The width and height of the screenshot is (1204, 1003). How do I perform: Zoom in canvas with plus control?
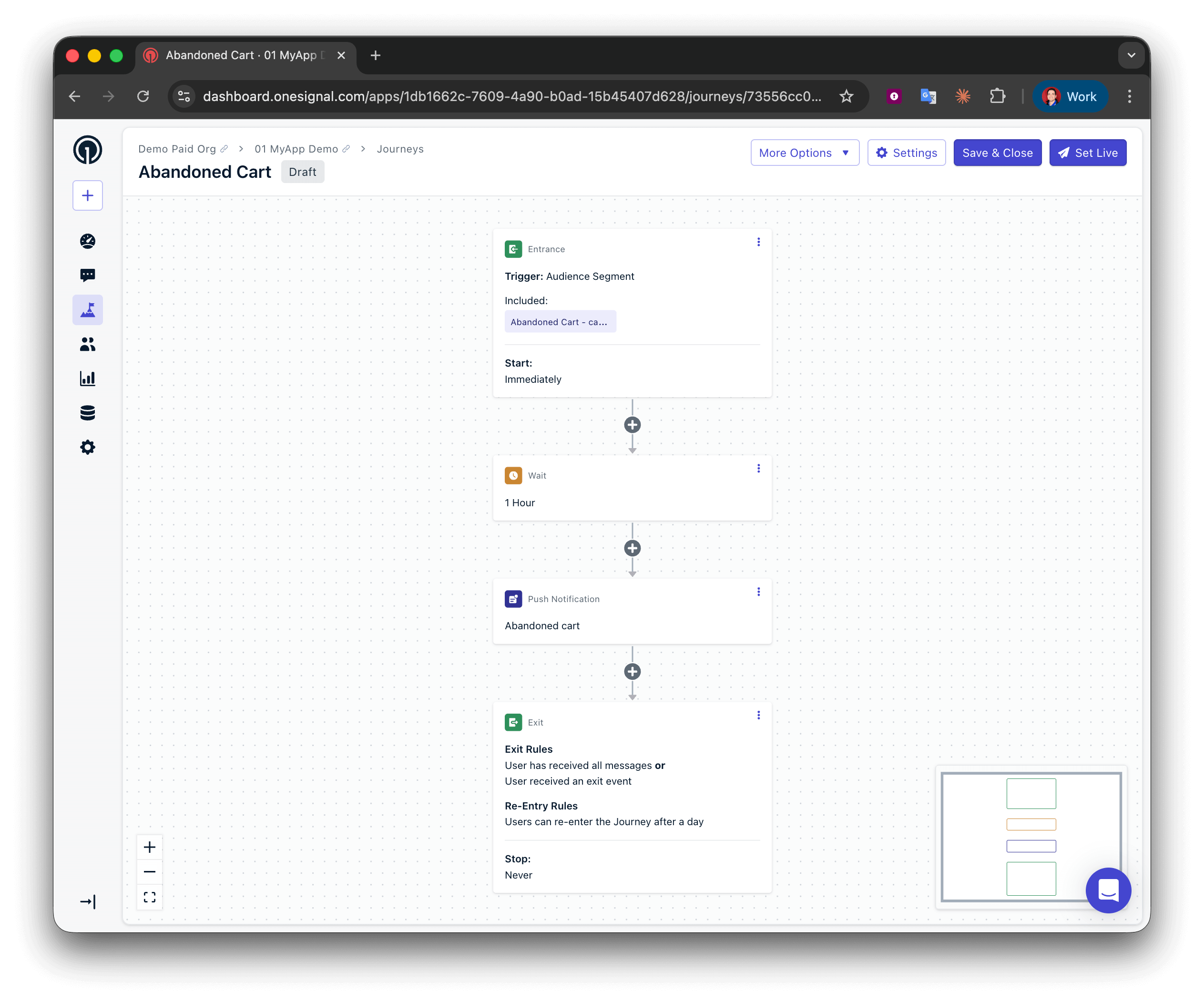[x=150, y=847]
